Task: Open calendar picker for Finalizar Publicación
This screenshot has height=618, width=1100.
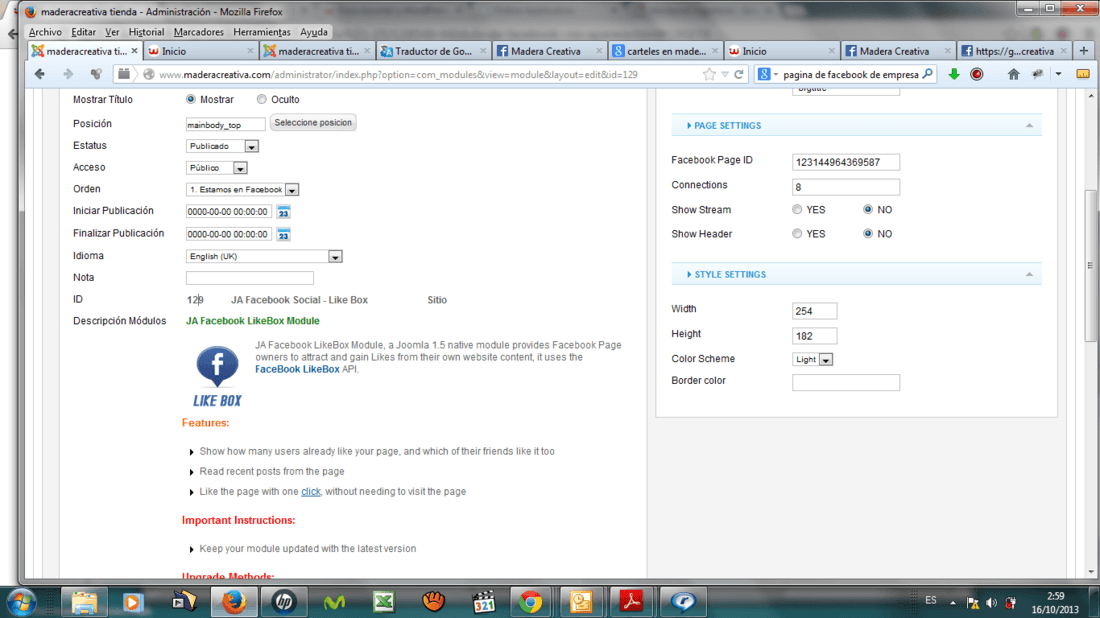Action: pyautogui.click(x=283, y=234)
